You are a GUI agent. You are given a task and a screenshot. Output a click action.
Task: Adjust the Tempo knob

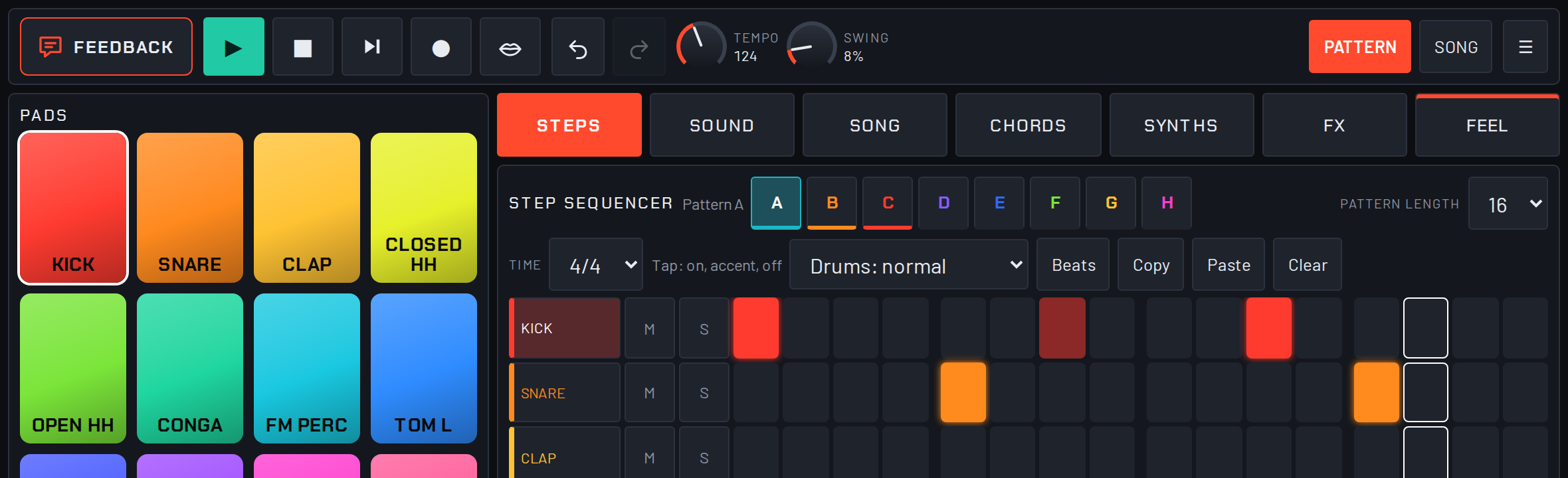tap(701, 45)
